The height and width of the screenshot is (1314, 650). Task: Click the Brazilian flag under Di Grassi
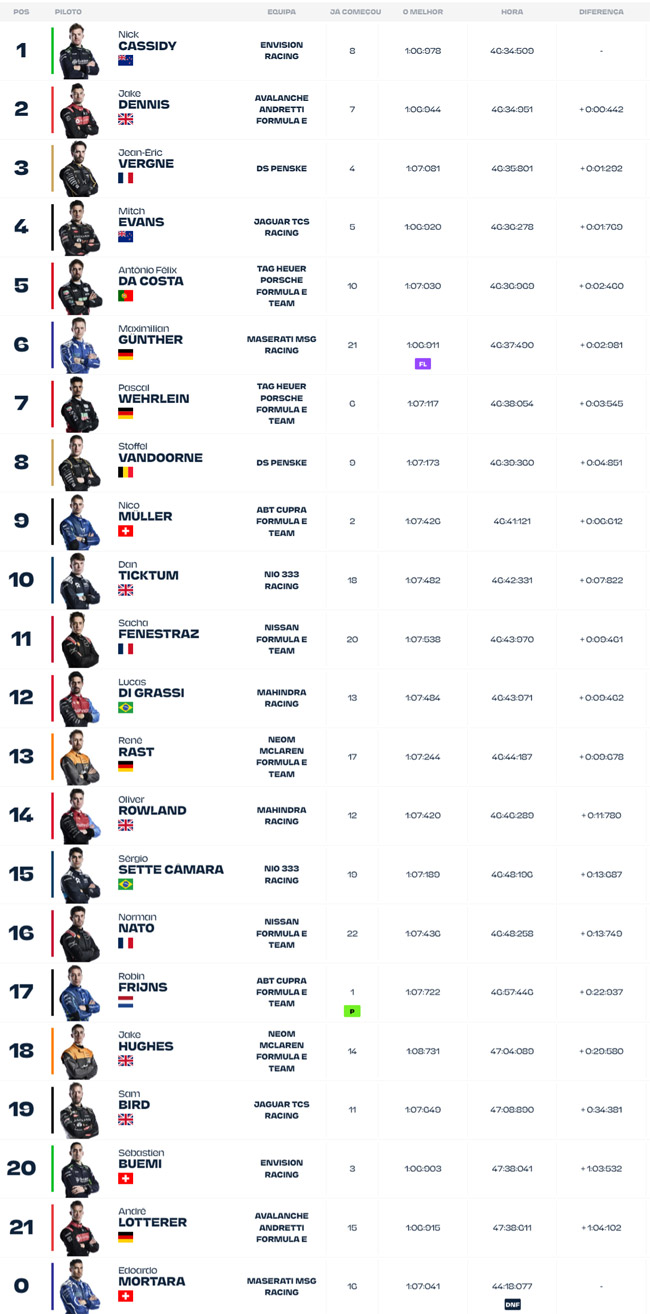tap(126, 707)
